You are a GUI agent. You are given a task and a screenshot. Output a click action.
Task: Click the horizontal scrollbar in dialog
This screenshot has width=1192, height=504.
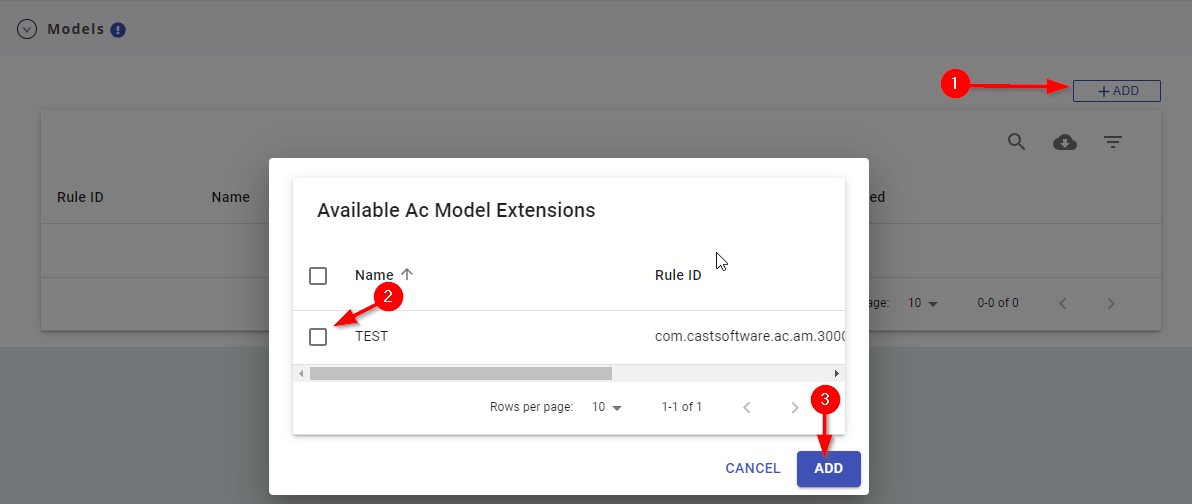[x=460, y=373]
